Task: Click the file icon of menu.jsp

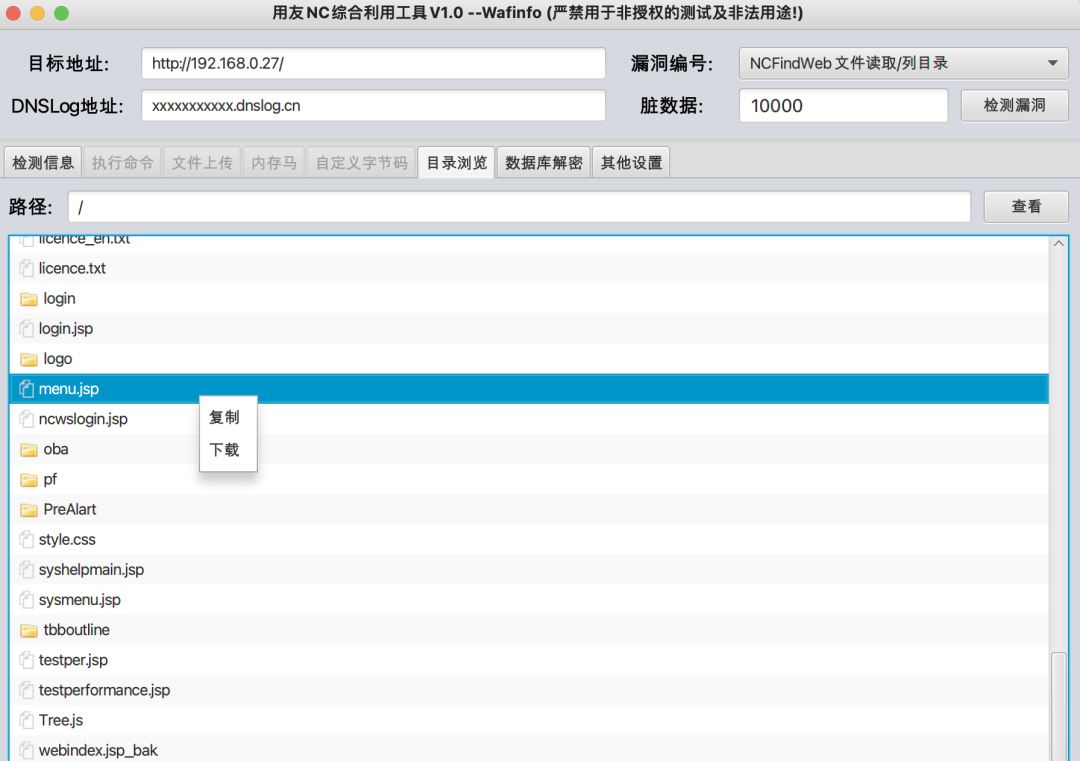Action: coord(27,389)
